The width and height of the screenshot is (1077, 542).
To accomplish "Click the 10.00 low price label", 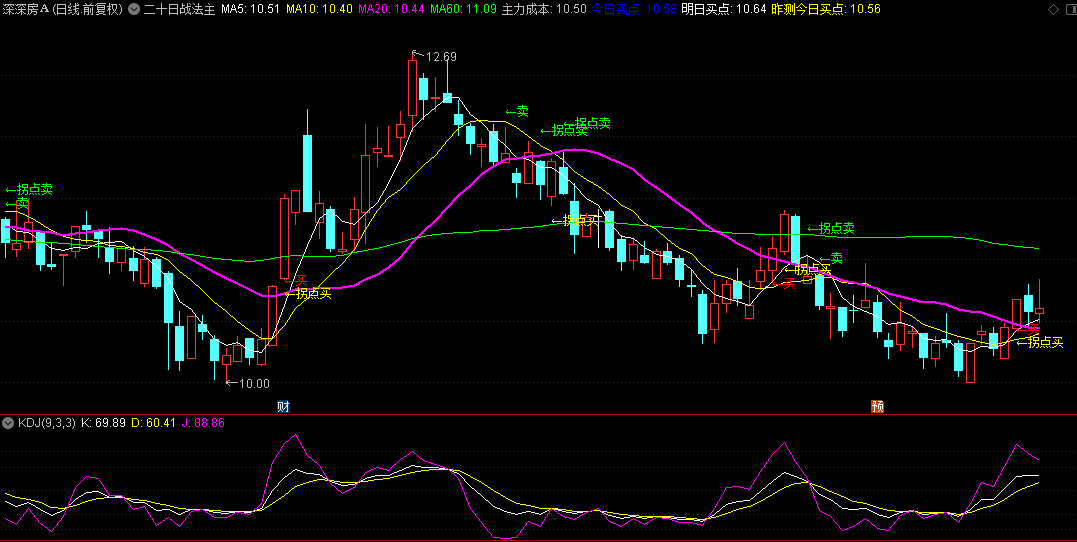I will pyautogui.click(x=254, y=383).
